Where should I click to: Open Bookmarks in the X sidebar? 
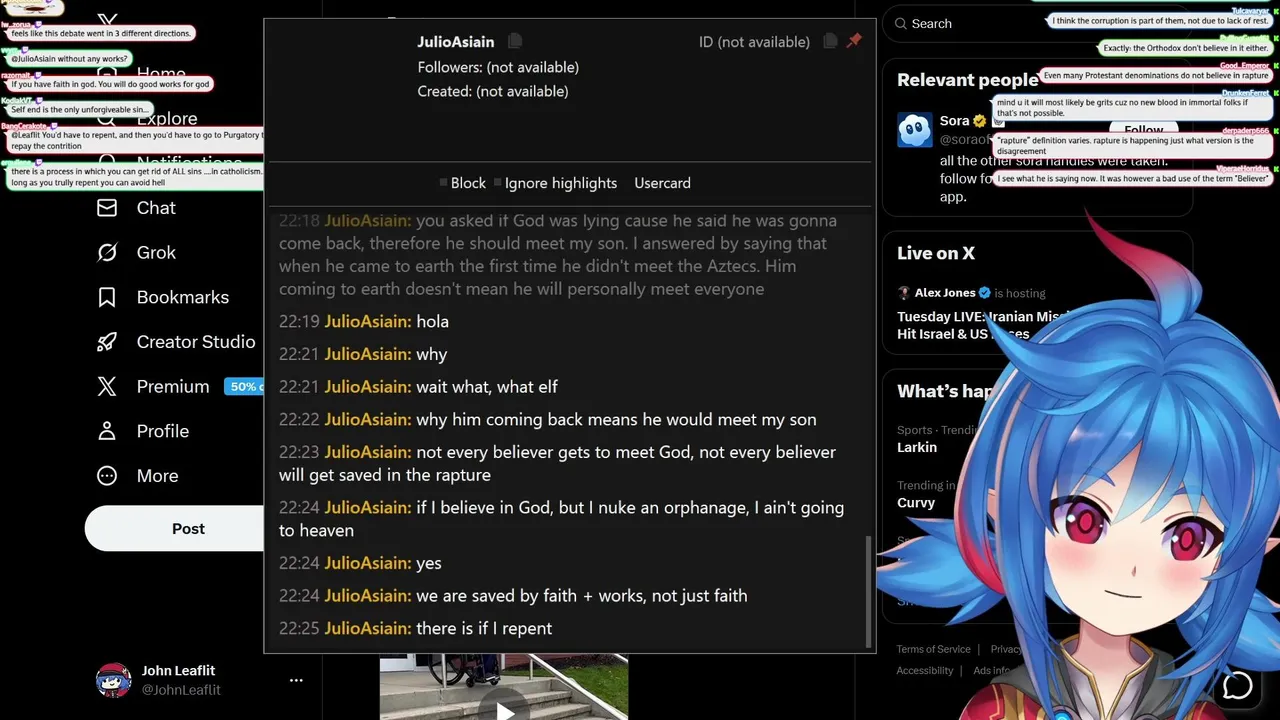click(x=183, y=297)
